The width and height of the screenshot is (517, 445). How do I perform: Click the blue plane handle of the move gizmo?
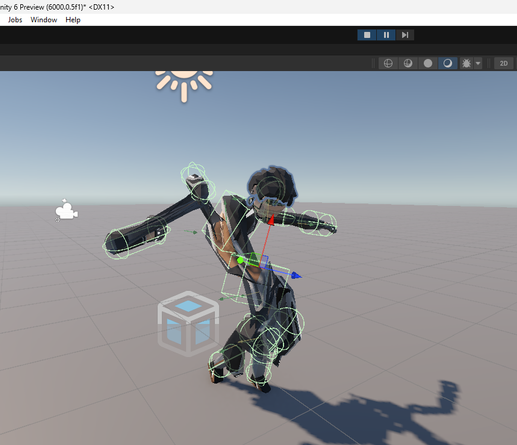coord(264,262)
